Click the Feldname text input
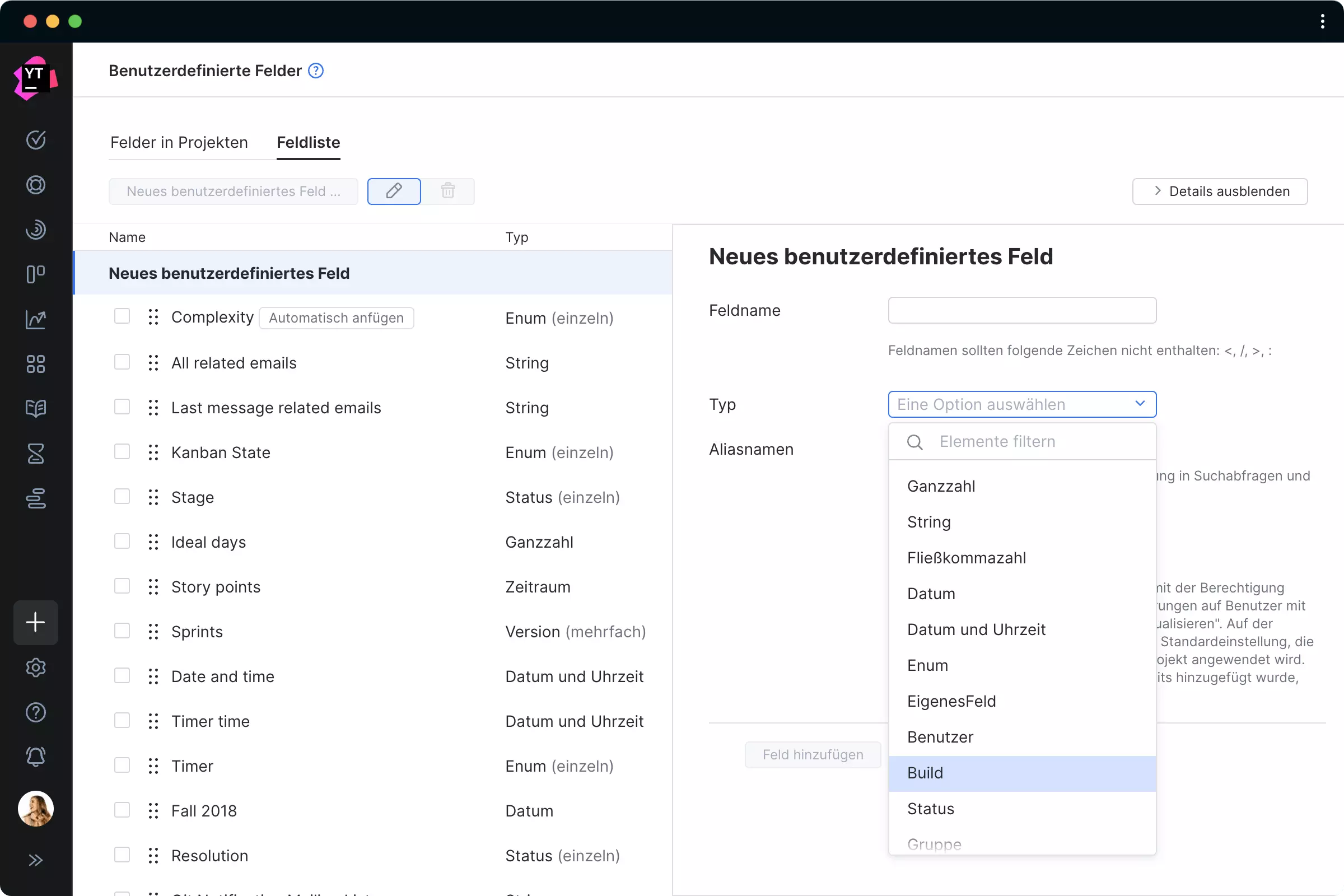 1021,310
